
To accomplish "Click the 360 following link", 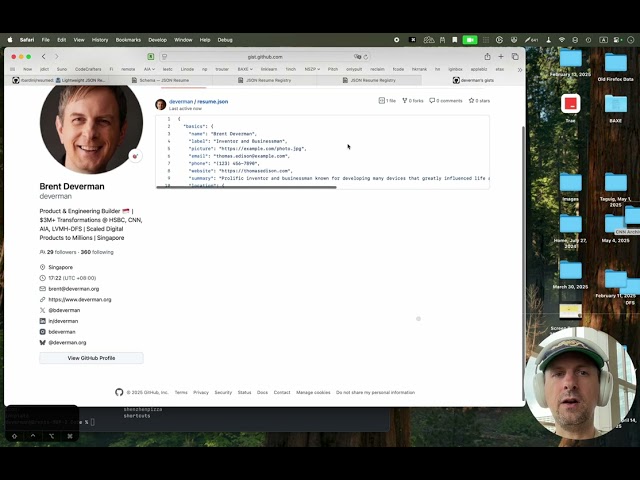I will 97,252.
